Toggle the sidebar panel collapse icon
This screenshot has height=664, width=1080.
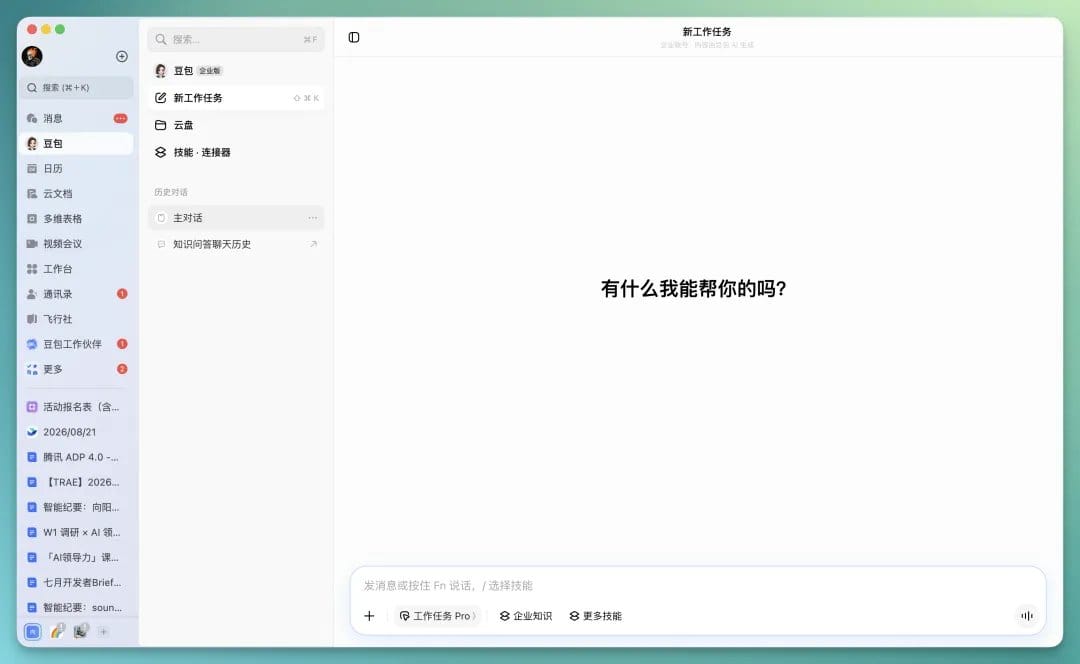(x=354, y=37)
